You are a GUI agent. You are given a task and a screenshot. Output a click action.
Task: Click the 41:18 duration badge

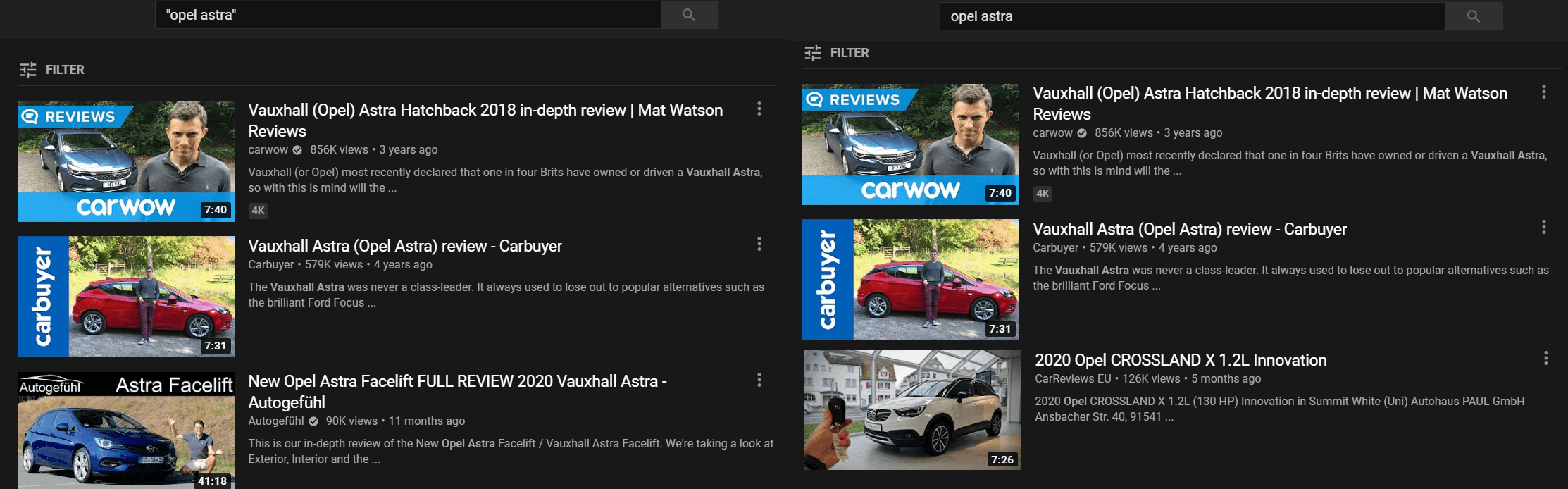point(213,481)
